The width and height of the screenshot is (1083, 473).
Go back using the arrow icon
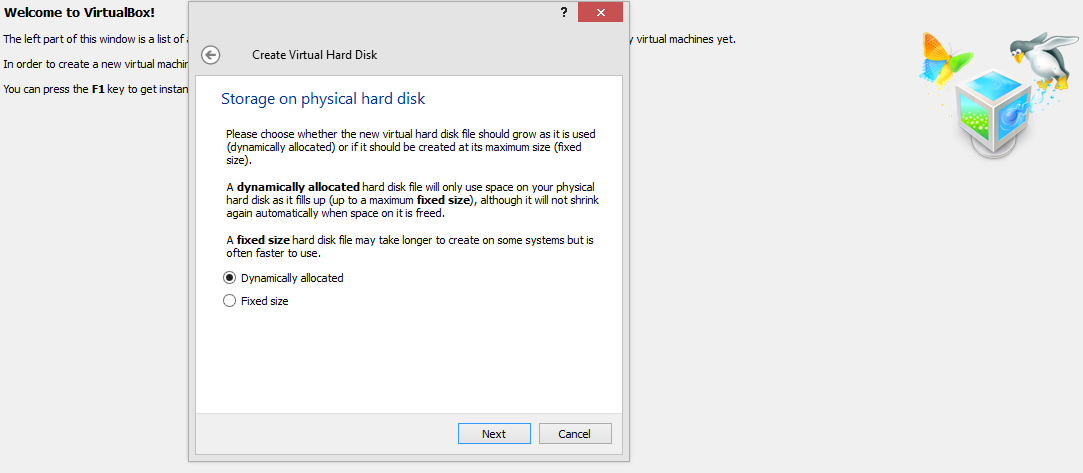tap(210, 55)
